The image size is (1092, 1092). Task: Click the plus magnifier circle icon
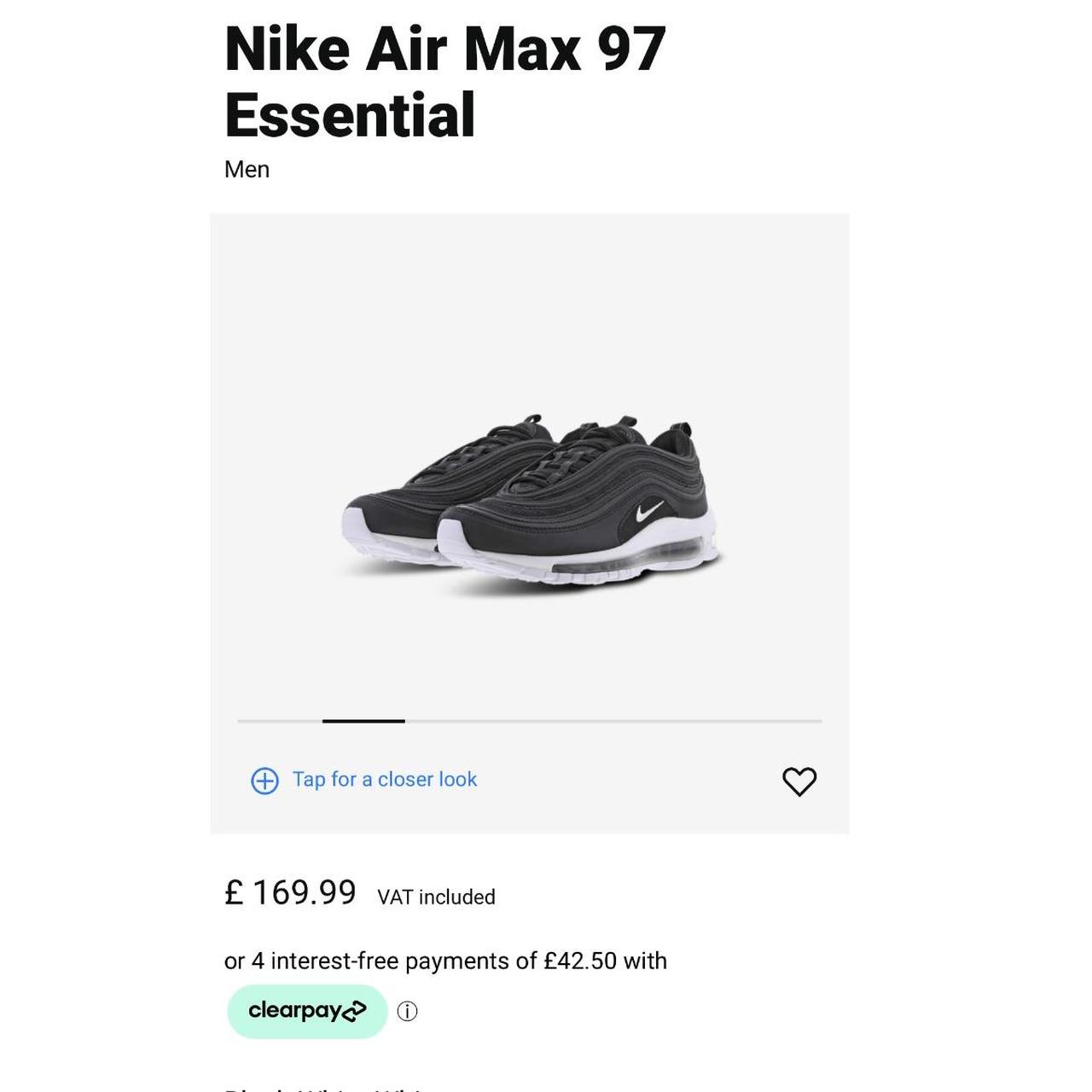[x=264, y=781]
